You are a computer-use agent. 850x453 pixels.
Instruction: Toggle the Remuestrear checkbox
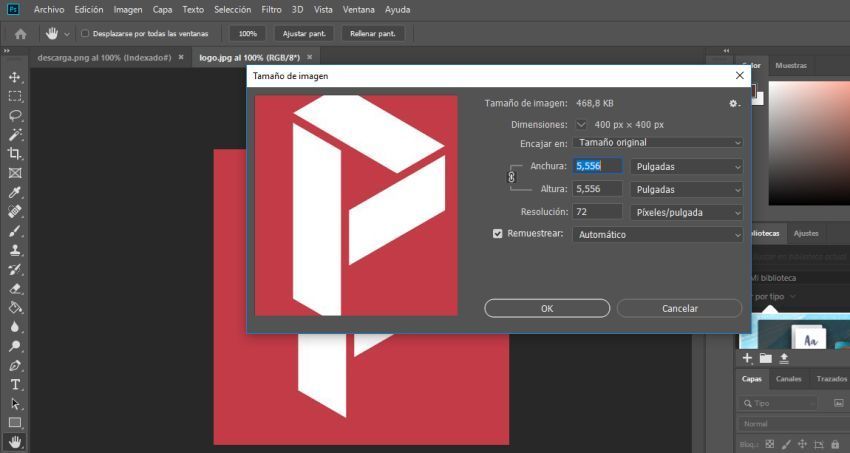click(497, 234)
